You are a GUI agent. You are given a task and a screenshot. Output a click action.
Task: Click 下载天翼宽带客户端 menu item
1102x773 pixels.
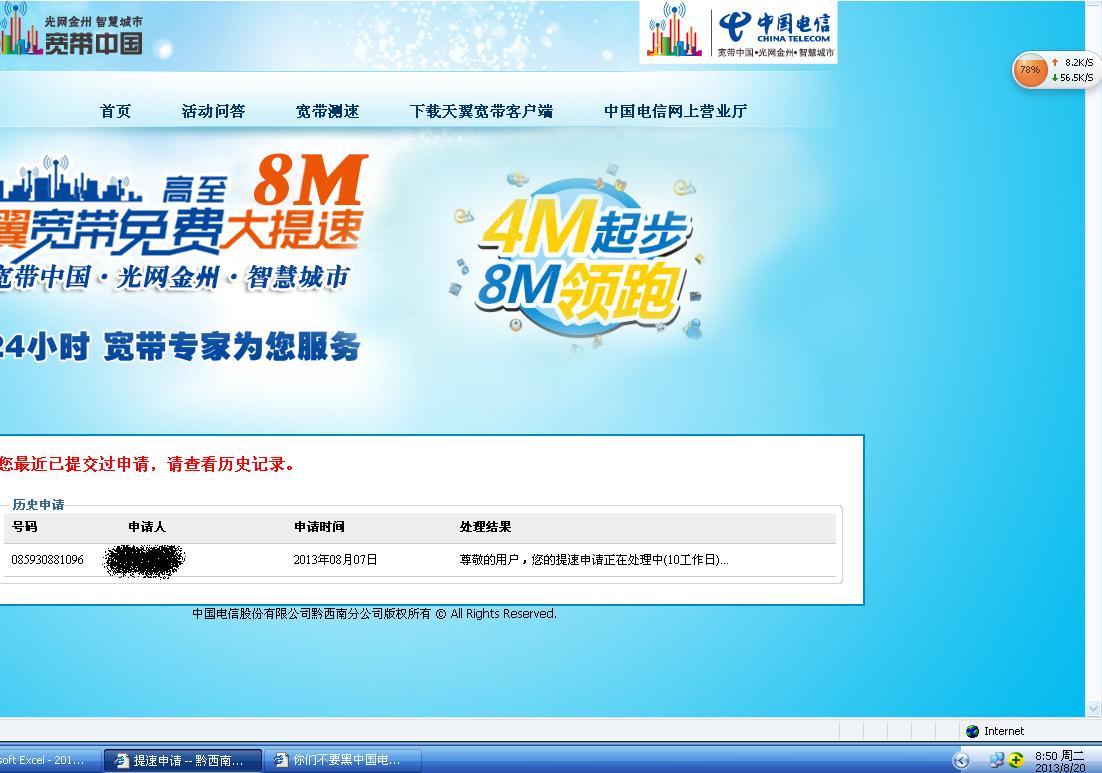point(481,111)
